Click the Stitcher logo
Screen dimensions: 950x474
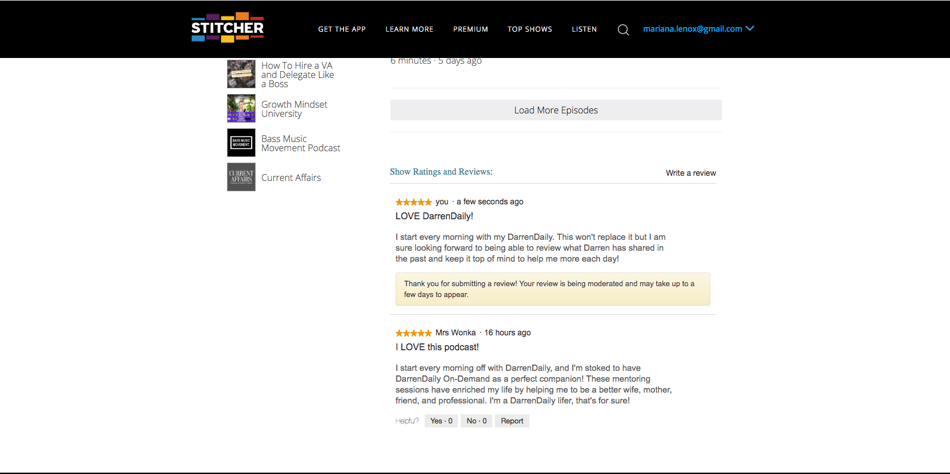227,28
